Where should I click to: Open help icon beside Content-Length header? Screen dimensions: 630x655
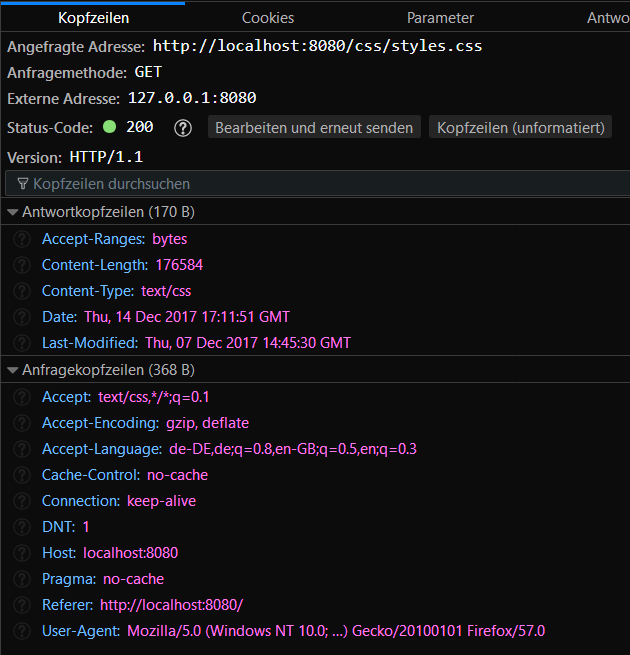(22, 265)
